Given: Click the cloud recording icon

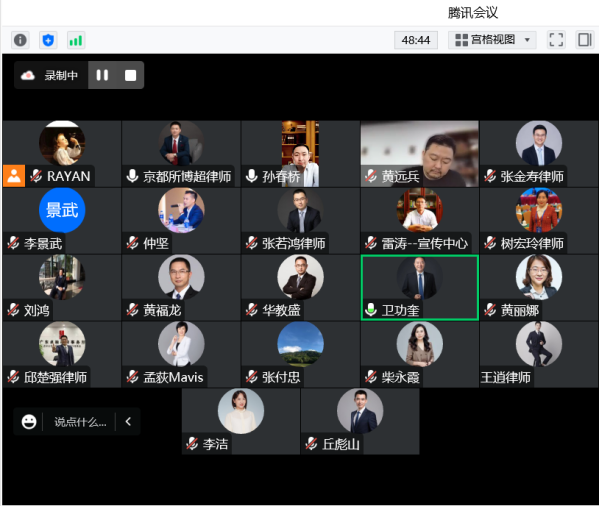Looking at the screenshot, I should point(28,75).
